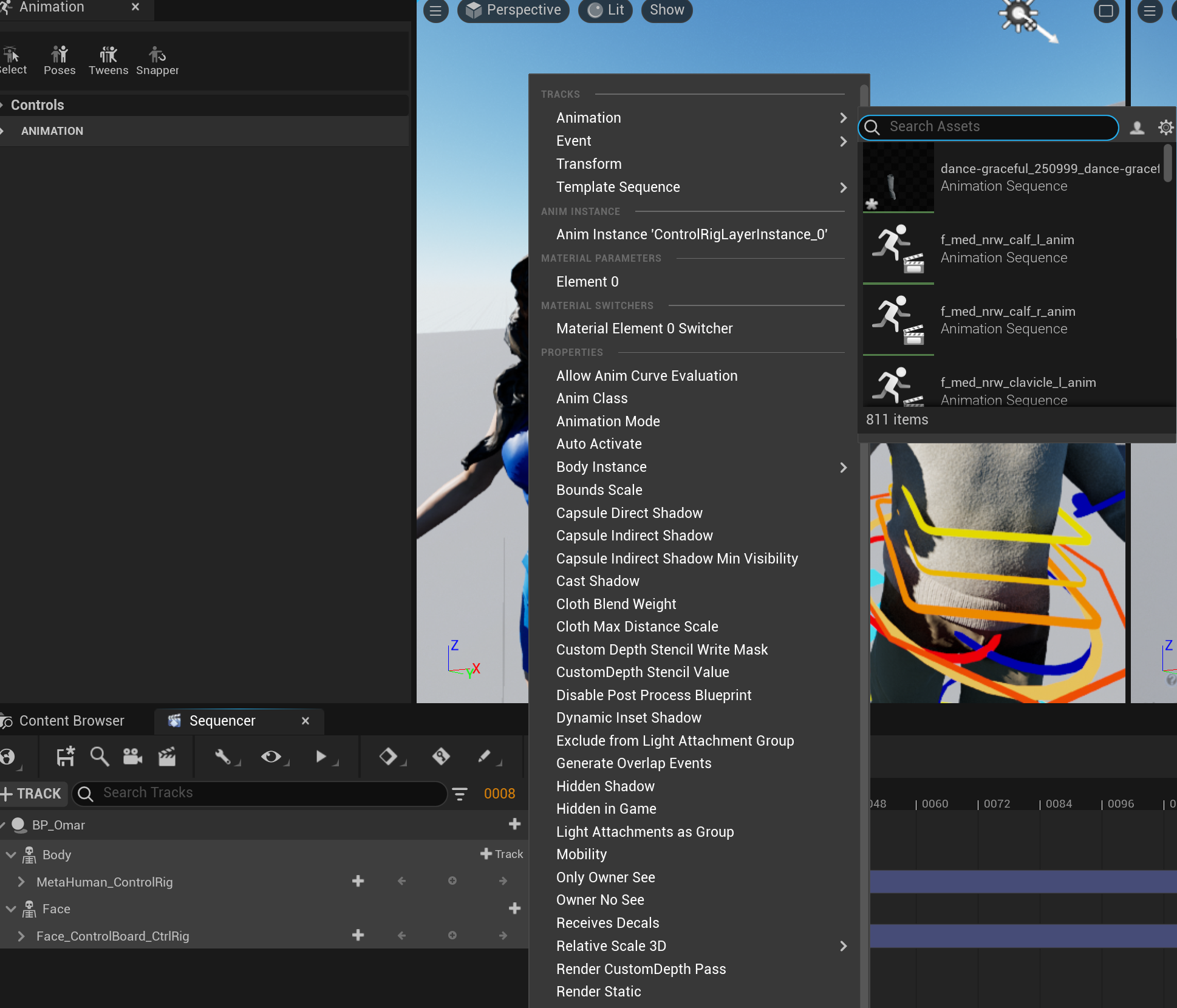Open Search Assets settings gear
The width and height of the screenshot is (1177, 1008).
tap(1165, 128)
